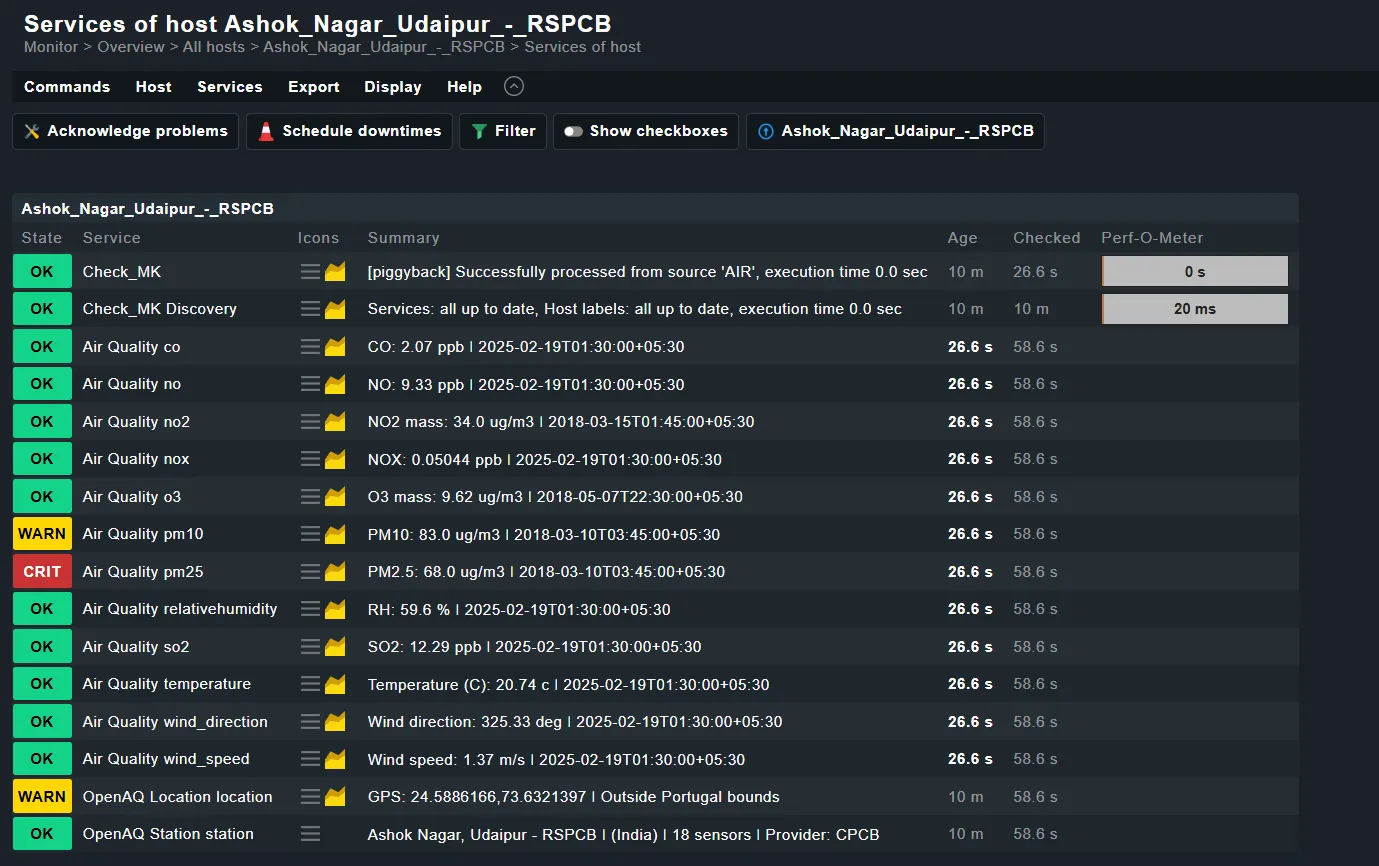The height and width of the screenshot is (866, 1379).
Task: Open Air Quality so2 service link
Action: tap(136, 647)
